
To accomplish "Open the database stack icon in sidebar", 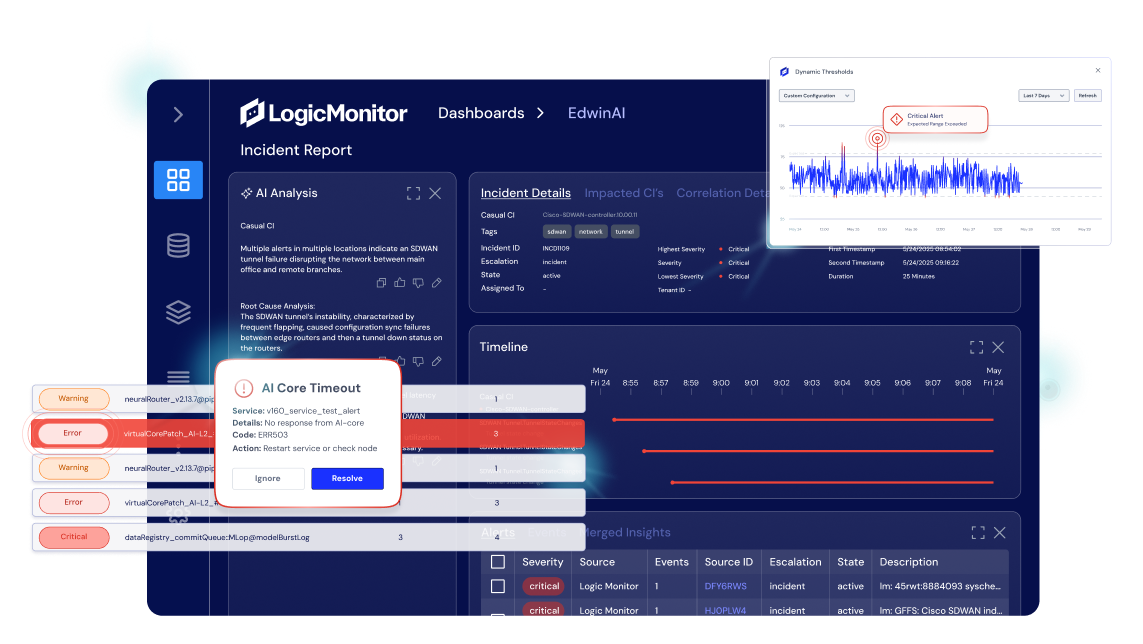I will tap(179, 246).
